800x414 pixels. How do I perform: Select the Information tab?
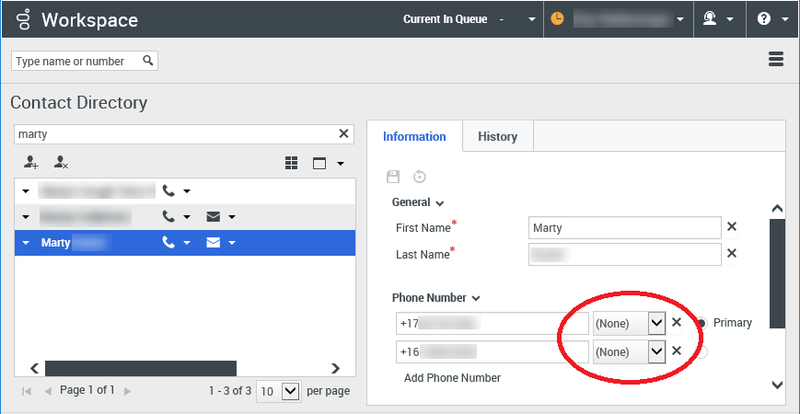[x=414, y=136]
